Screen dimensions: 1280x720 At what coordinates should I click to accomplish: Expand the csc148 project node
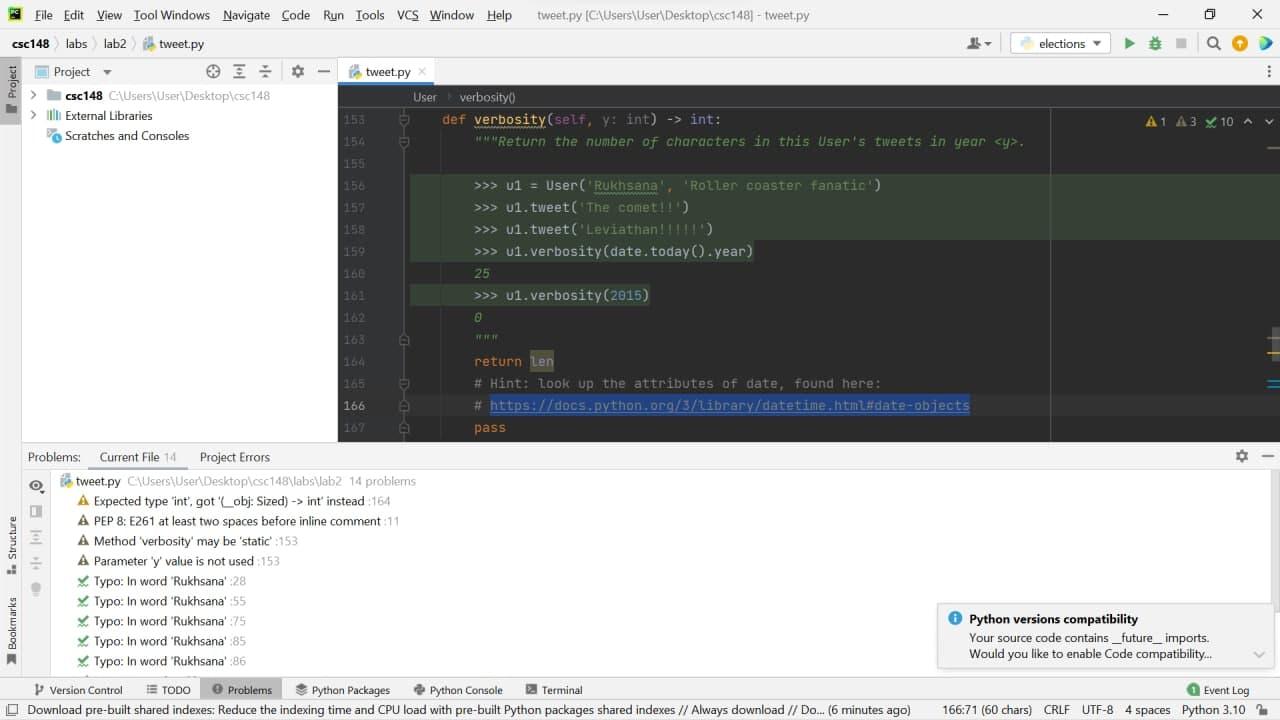(x=33, y=95)
